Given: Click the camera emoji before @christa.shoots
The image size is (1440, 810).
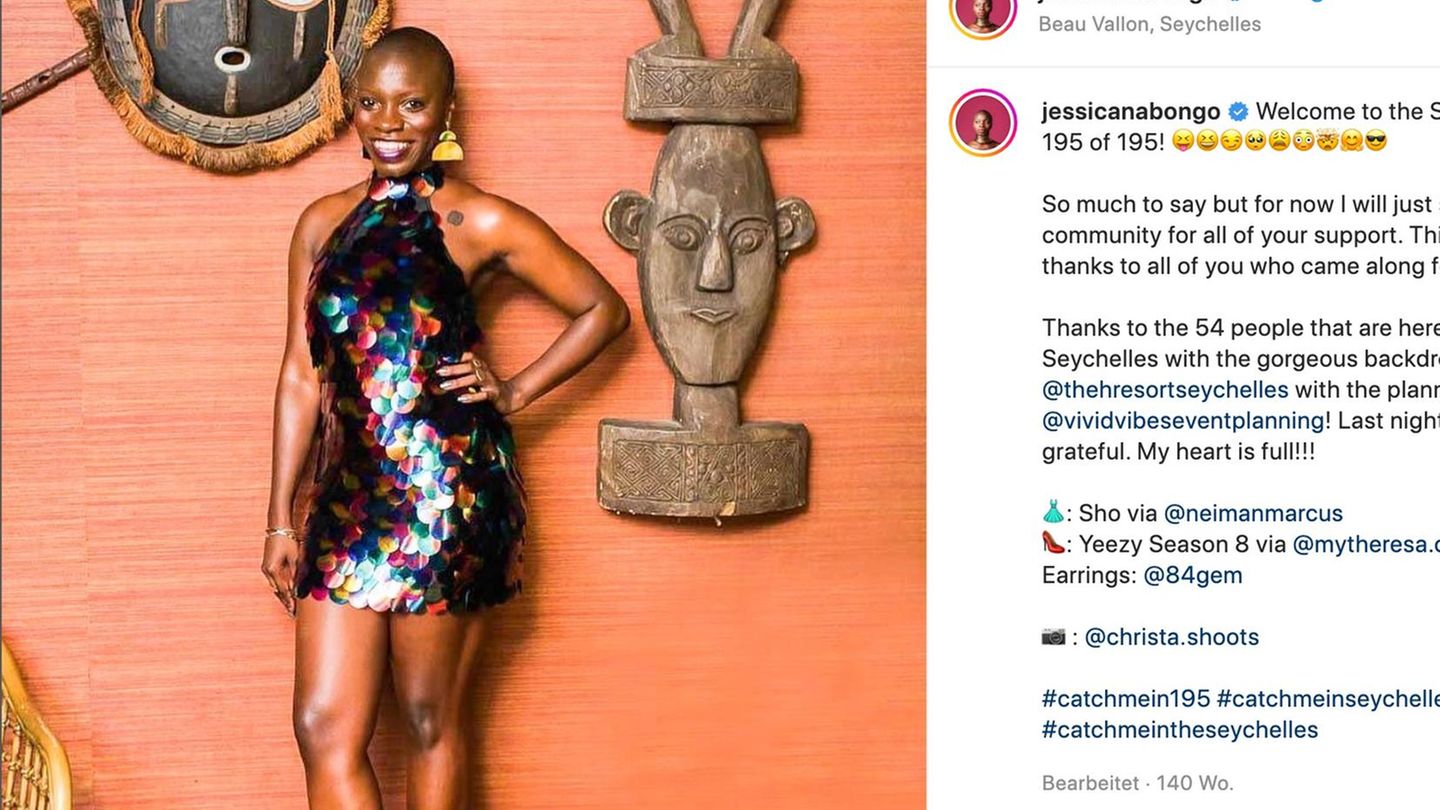Looking at the screenshot, I should (x=1053, y=637).
